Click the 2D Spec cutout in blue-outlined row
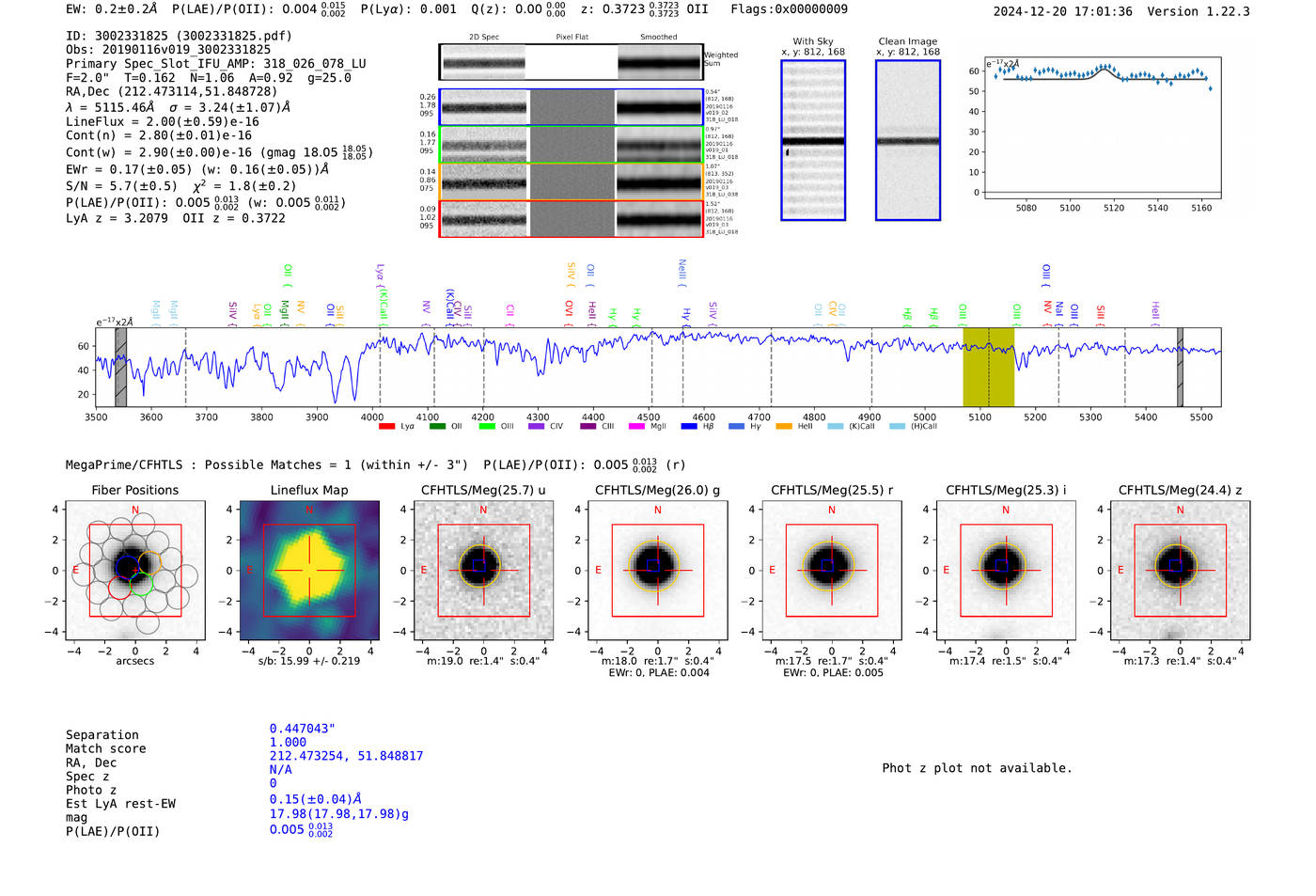1316x896 pixels. click(484, 107)
